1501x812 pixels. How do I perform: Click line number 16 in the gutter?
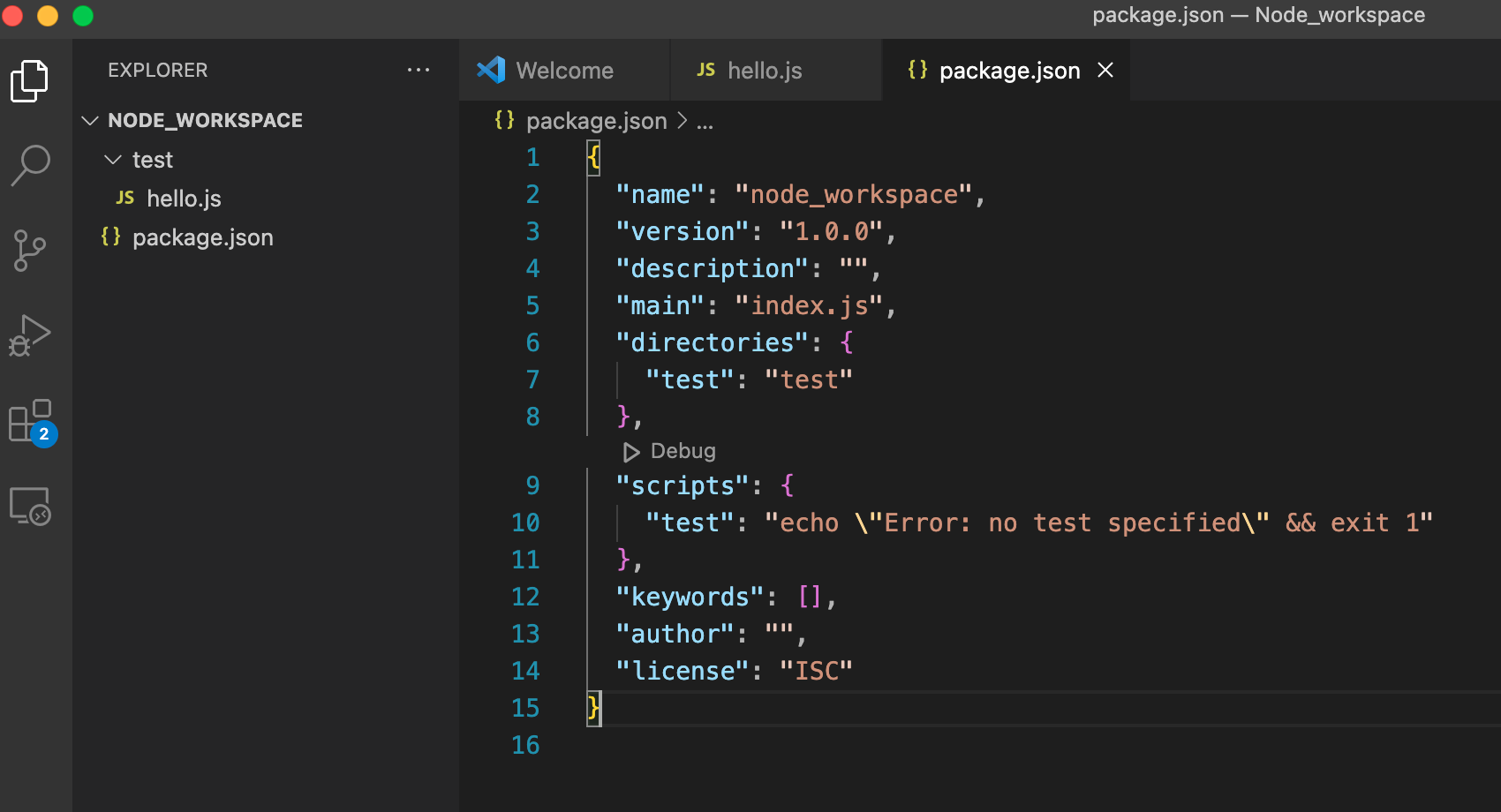point(525,745)
